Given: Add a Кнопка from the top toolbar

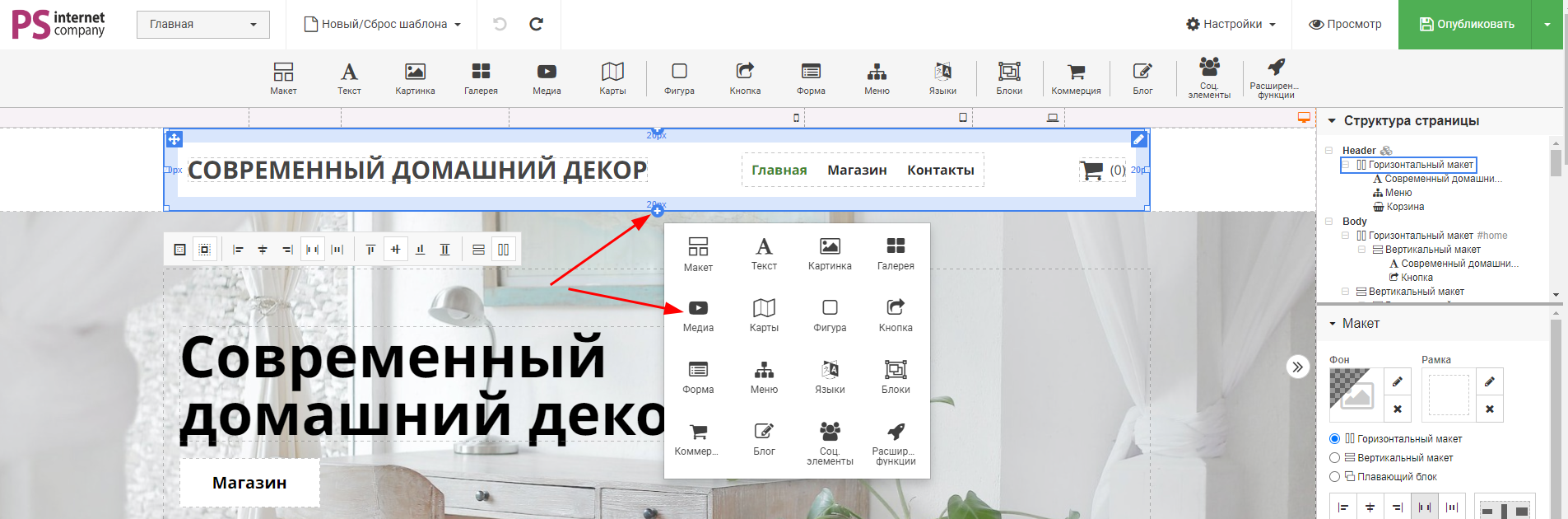Looking at the screenshot, I should pyautogui.click(x=745, y=79).
